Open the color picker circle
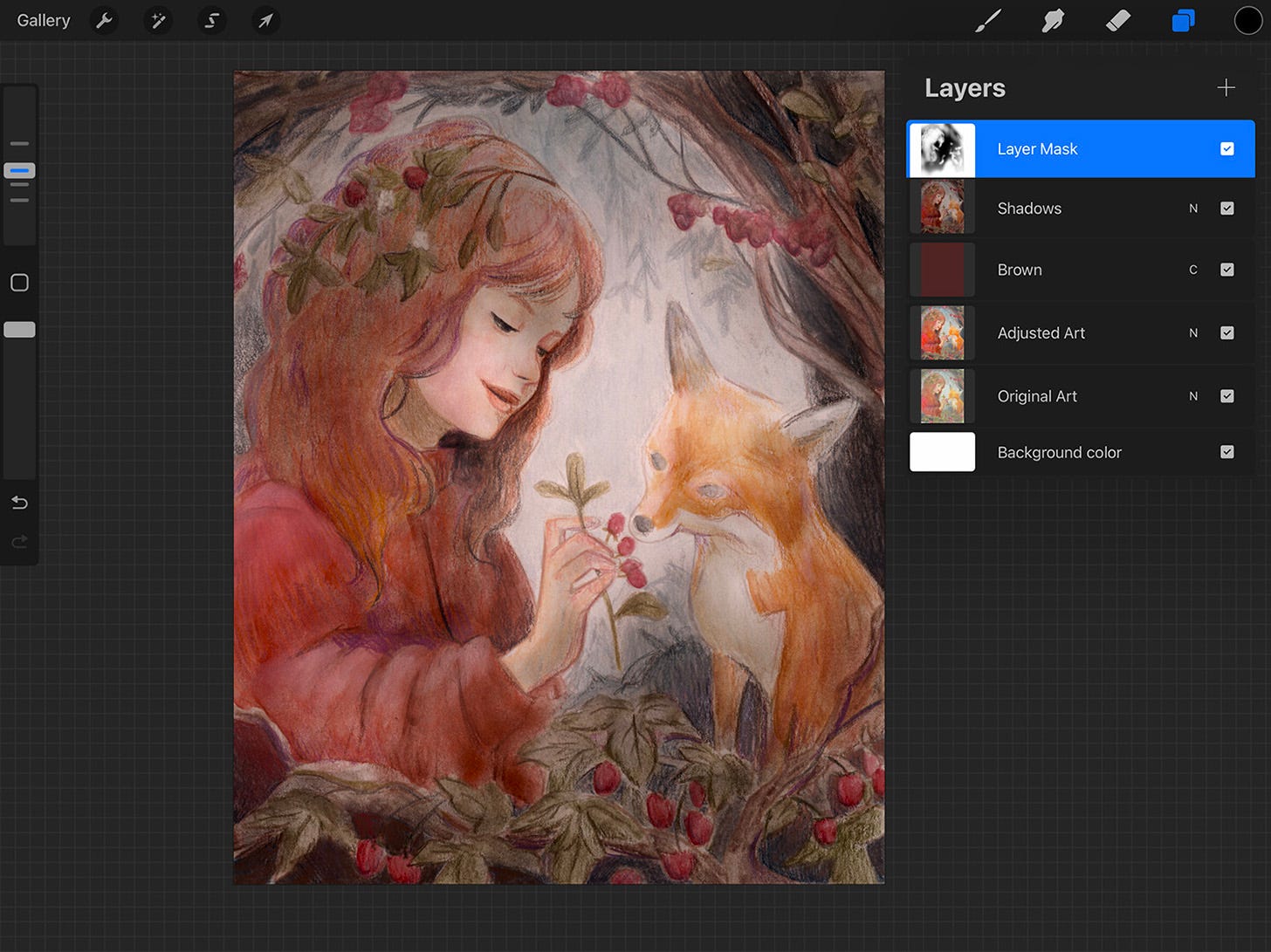Viewport: 1271px width, 952px height. (x=1248, y=20)
